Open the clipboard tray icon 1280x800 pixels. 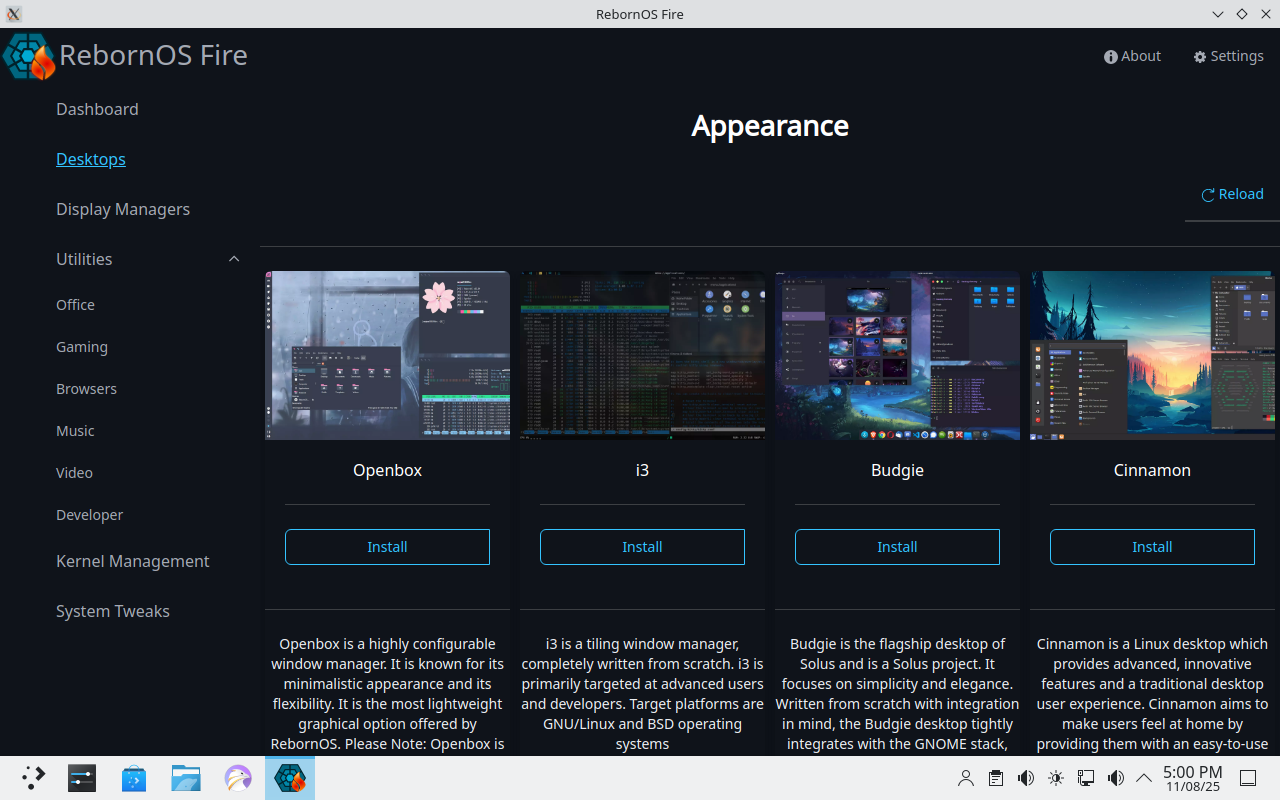point(996,778)
